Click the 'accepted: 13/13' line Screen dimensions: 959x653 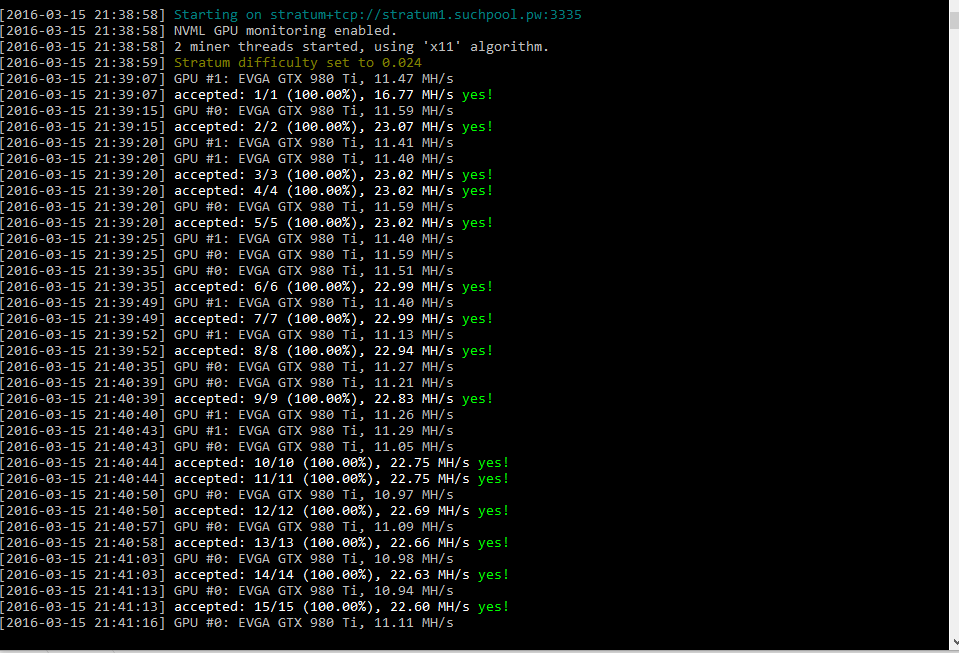(x=254, y=543)
